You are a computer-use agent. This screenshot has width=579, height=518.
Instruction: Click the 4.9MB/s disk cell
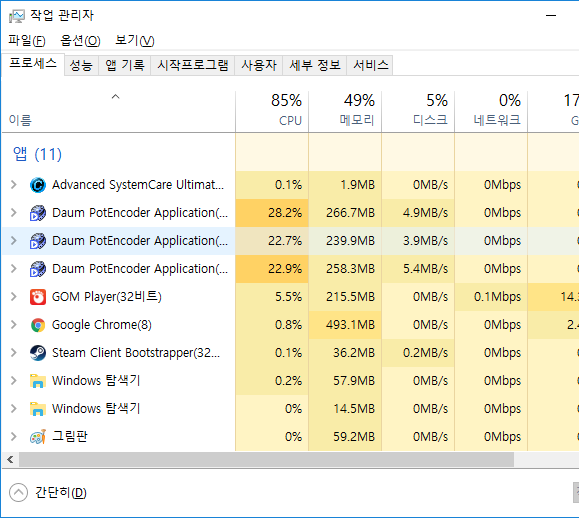click(x=418, y=213)
